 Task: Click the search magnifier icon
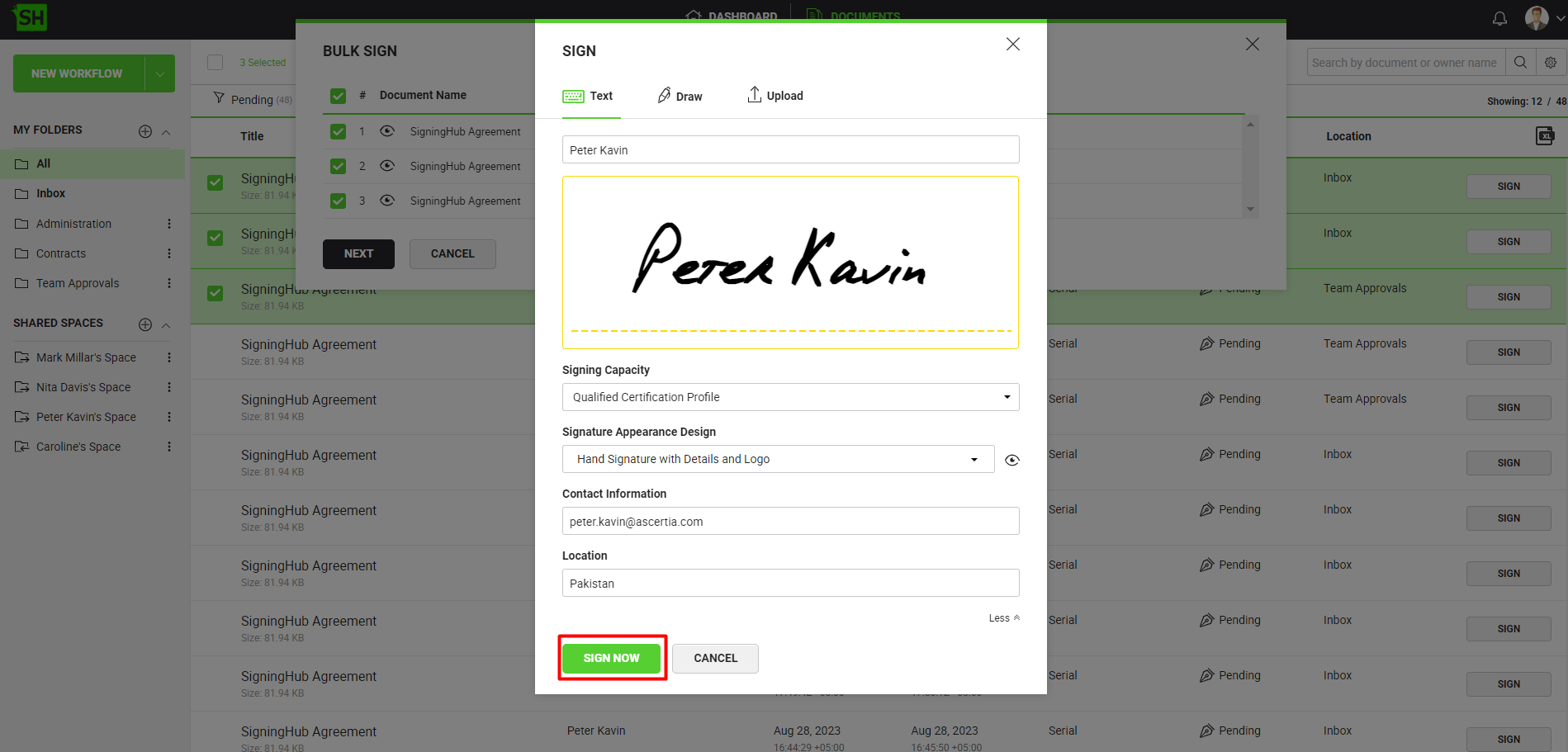(1520, 63)
